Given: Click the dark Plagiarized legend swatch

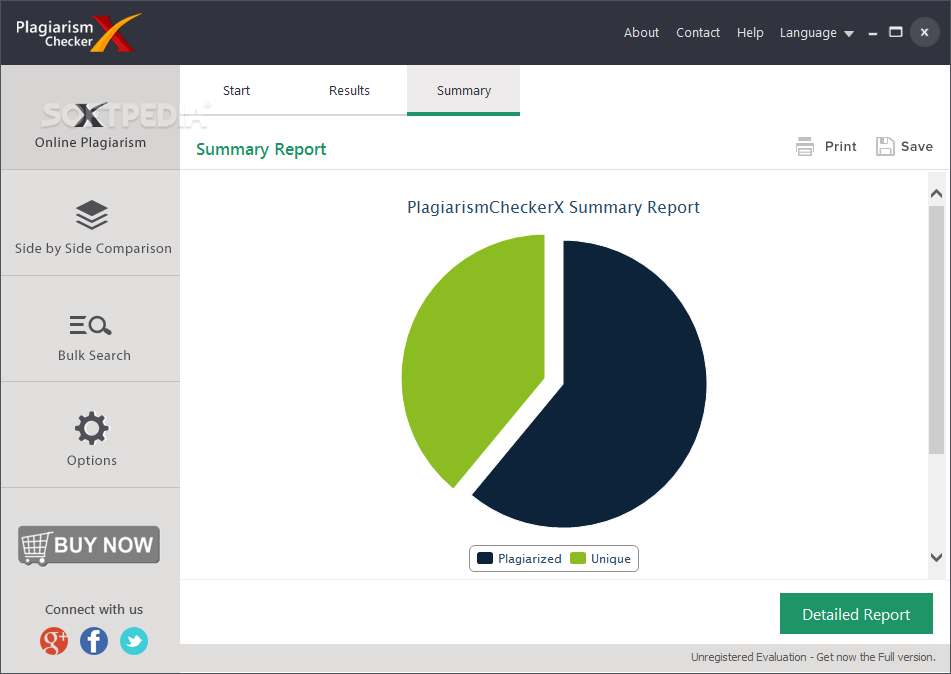Looking at the screenshot, I should pos(485,558).
